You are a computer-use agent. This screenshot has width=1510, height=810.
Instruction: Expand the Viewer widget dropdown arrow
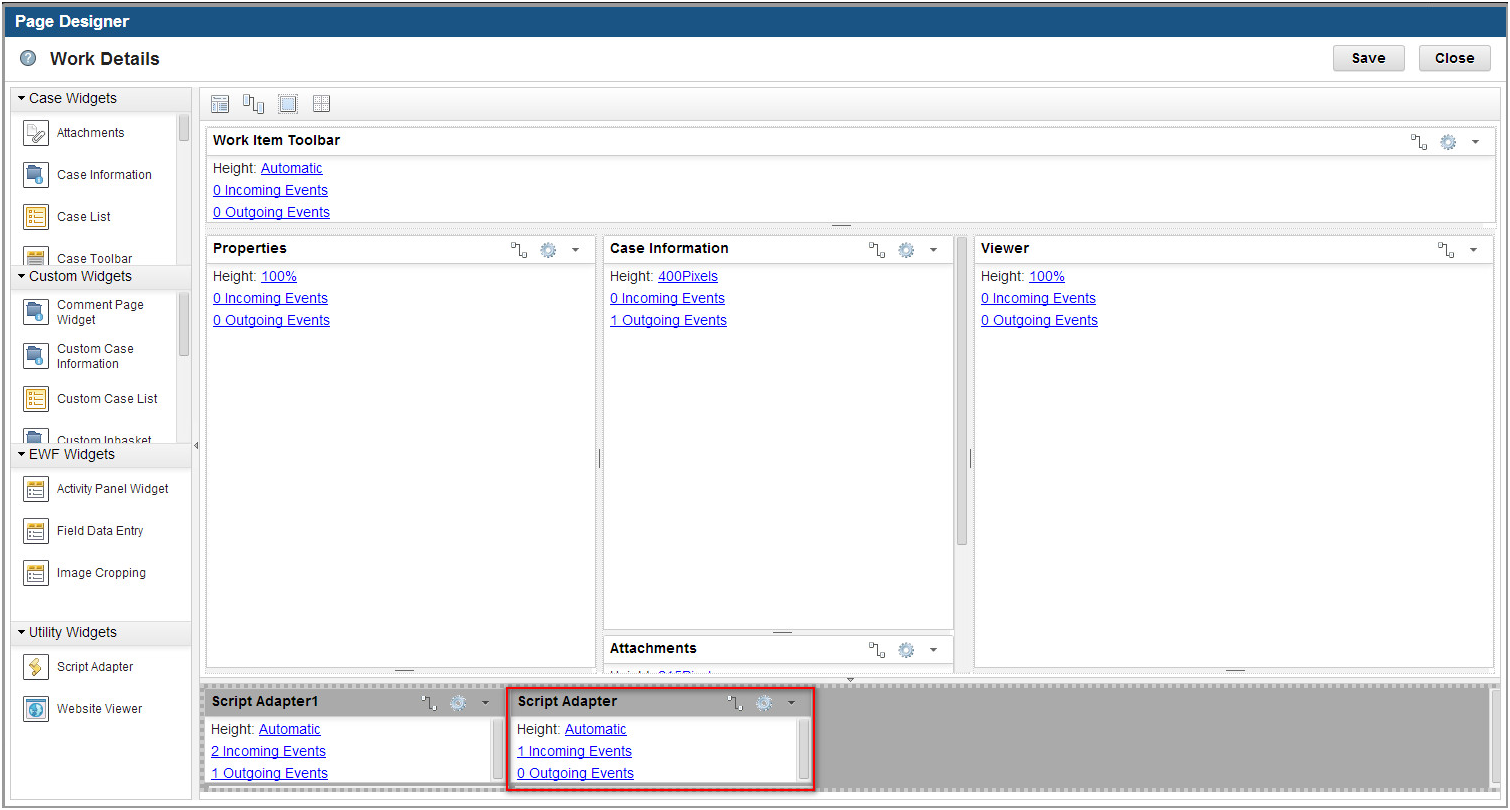click(1474, 249)
